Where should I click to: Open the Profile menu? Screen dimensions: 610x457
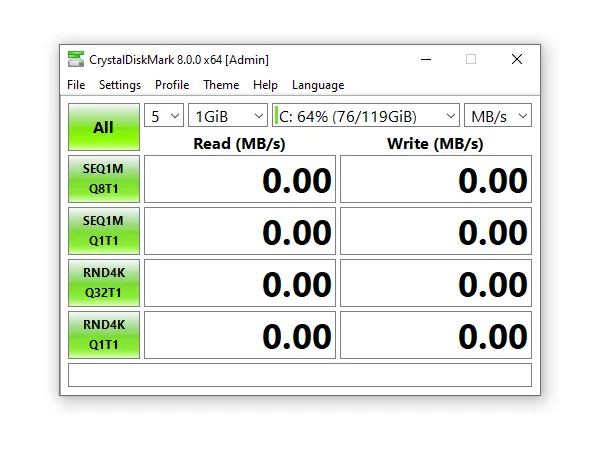(x=172, y=85)
